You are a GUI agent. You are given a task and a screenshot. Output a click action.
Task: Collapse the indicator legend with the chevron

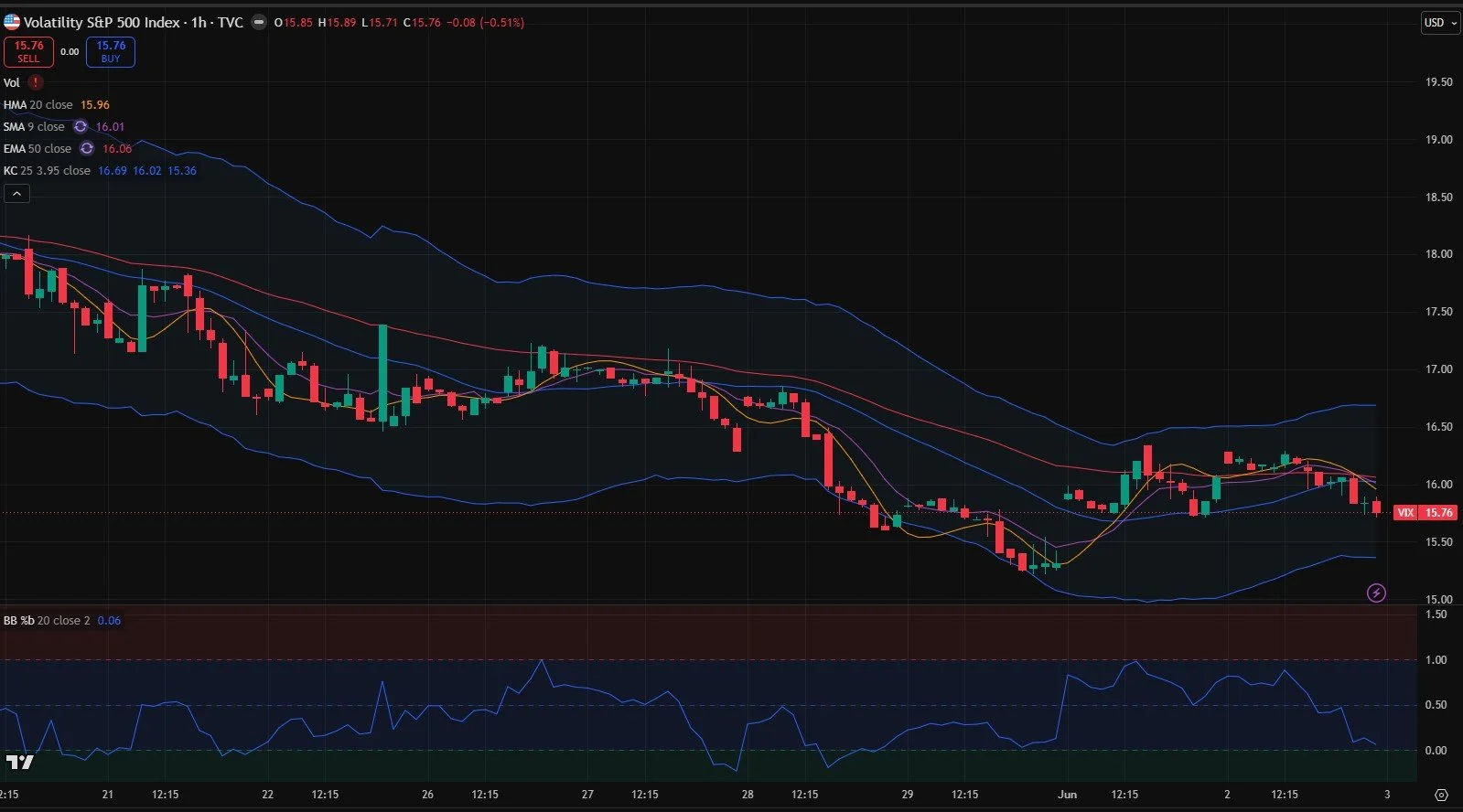16,194
